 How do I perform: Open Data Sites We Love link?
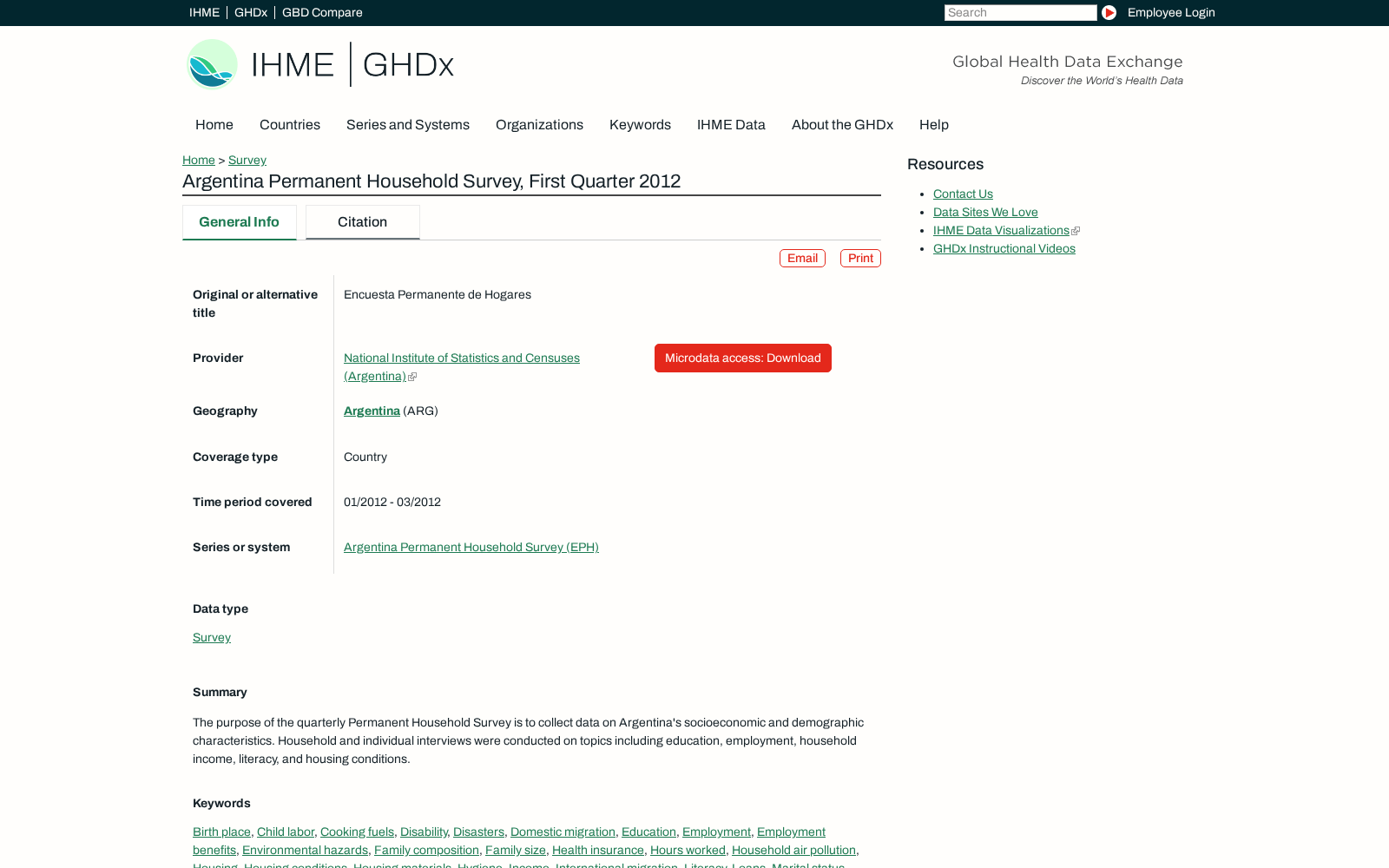tap(985, 212)
